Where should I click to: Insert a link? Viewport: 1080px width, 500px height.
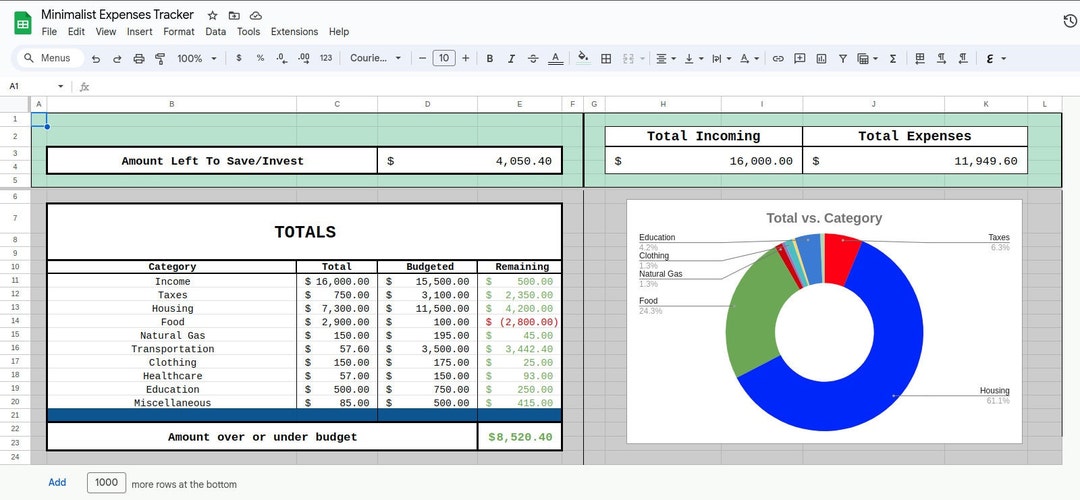(x=778, y=59)
